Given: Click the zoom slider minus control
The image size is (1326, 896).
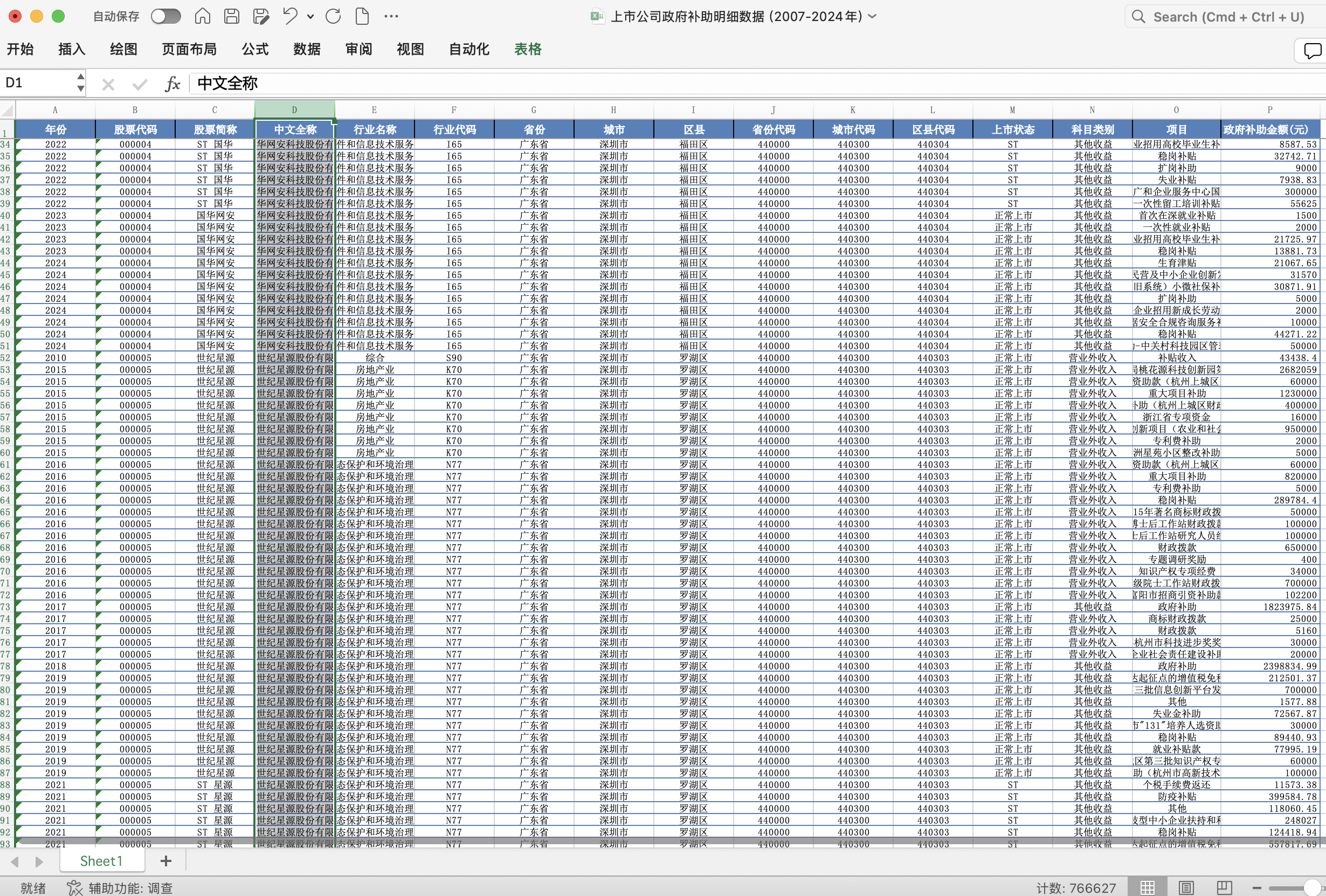Looking at the screenshot, I should pyautogui.click(x=1257, y=888).
